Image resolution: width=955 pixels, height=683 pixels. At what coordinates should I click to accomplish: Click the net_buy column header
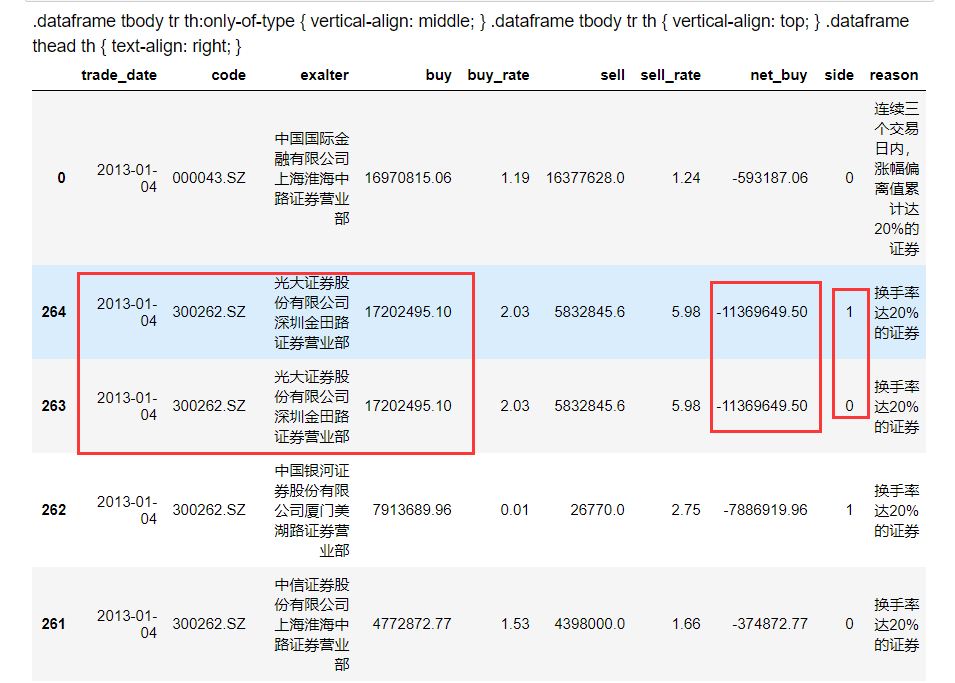point(778,75)
